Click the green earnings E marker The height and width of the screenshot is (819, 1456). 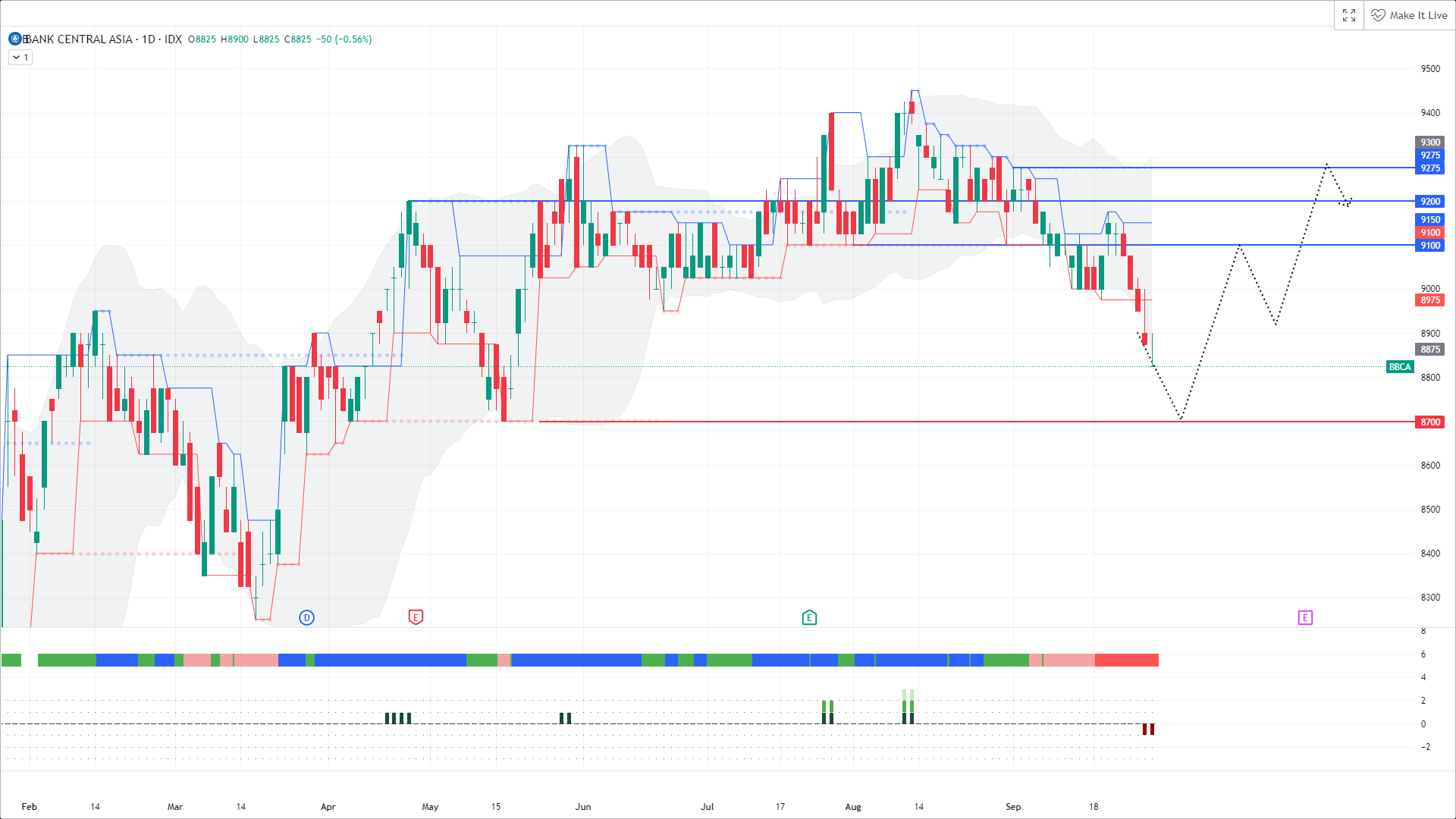[x=809, y=617]
